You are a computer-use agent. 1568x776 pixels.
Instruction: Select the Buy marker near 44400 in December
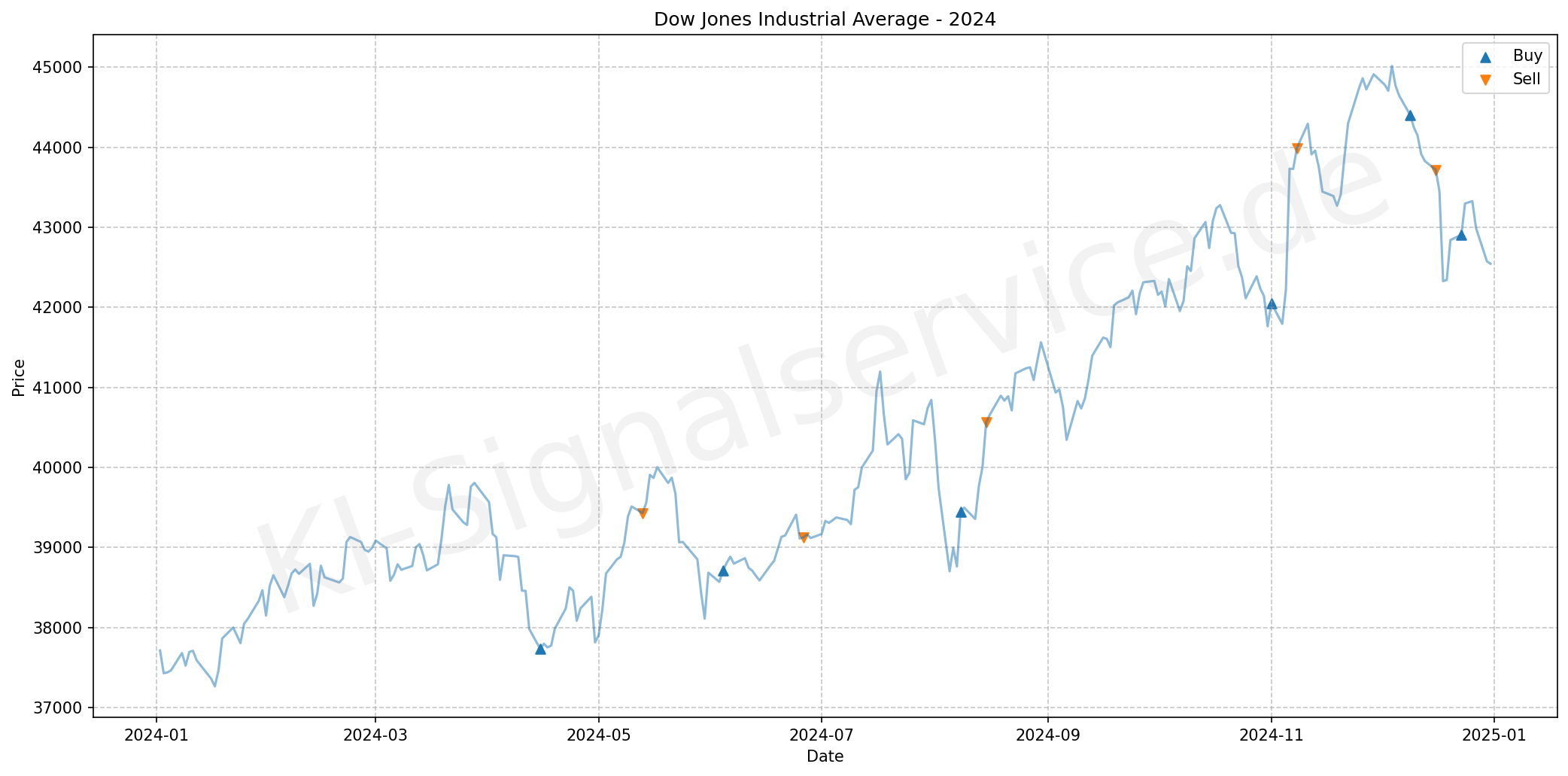[x=1410, y=115]
